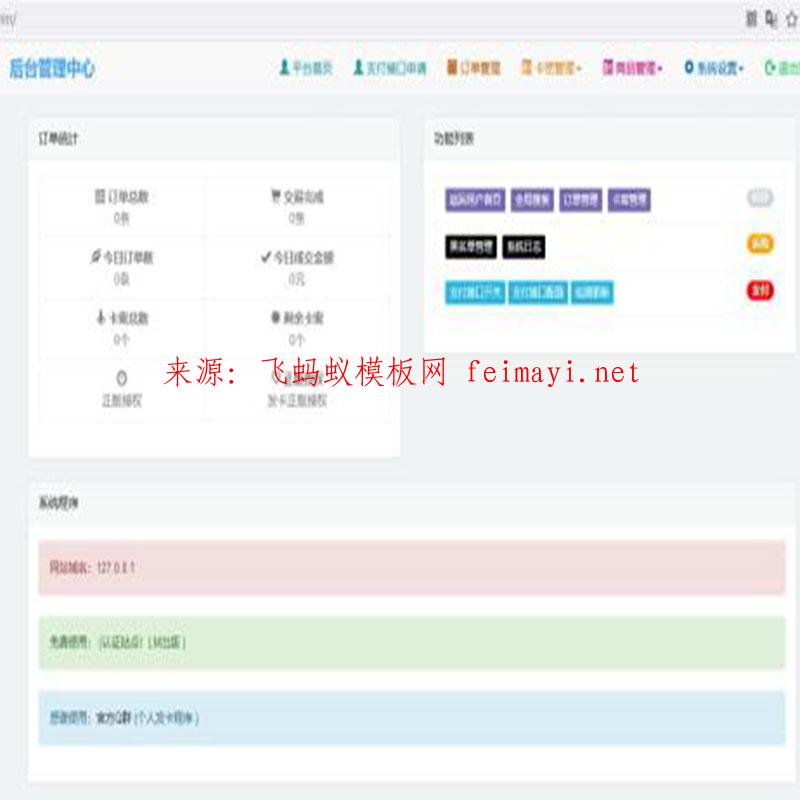The height and width of the screenshot is (800, 800).
Task: Click the black 黑名单管理 button
Action: (470, 247)
